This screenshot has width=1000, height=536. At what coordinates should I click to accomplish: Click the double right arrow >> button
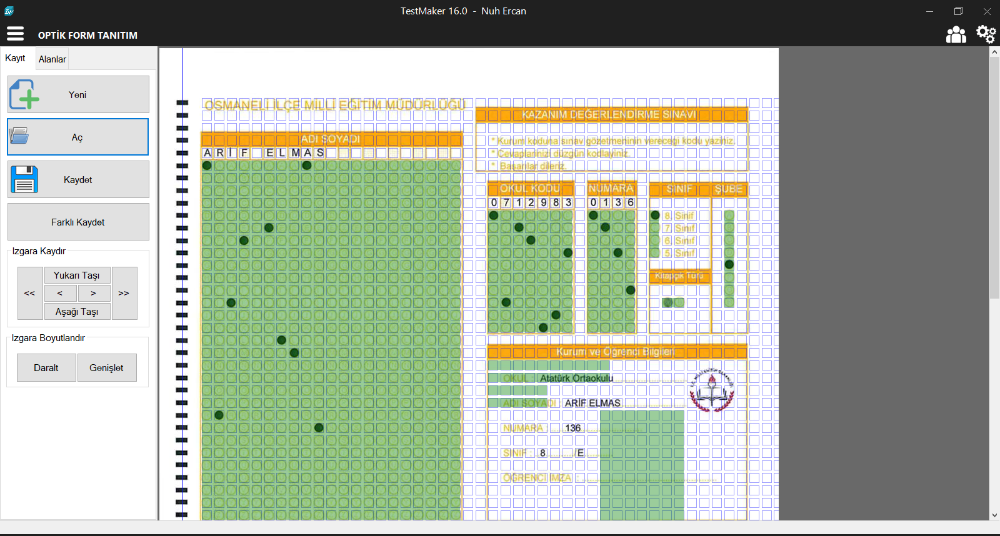[124, 293]
